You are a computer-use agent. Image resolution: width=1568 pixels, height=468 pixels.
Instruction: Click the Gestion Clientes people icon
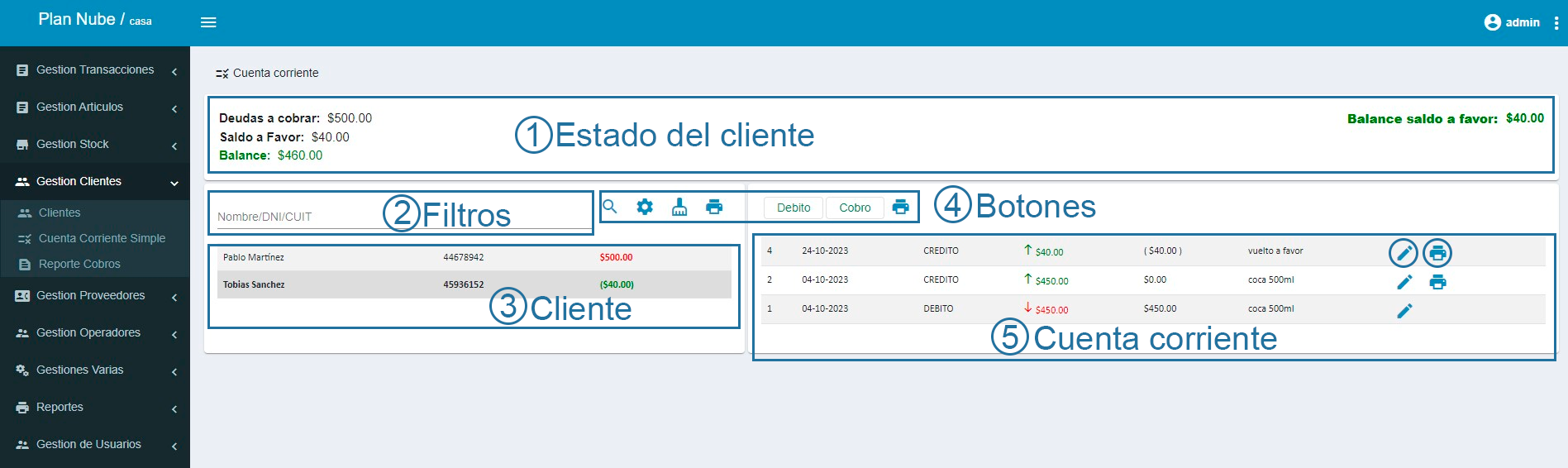point(22,181)
